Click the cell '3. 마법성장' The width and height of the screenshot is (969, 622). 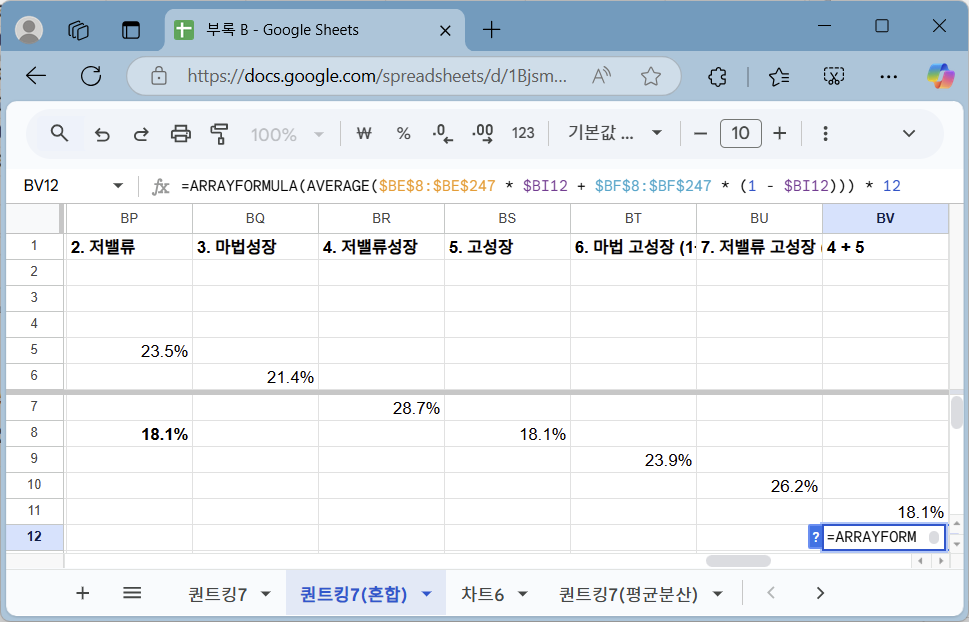(x=255, y=247)
